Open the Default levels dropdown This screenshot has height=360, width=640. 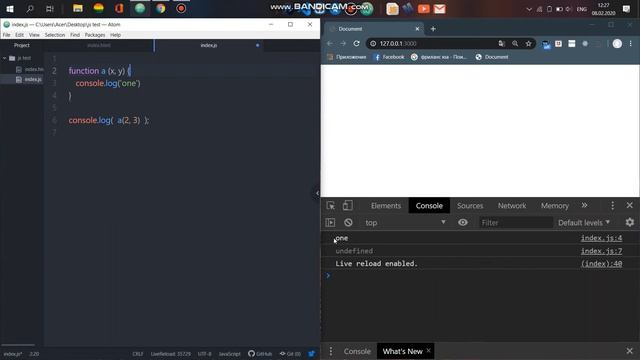584,222
